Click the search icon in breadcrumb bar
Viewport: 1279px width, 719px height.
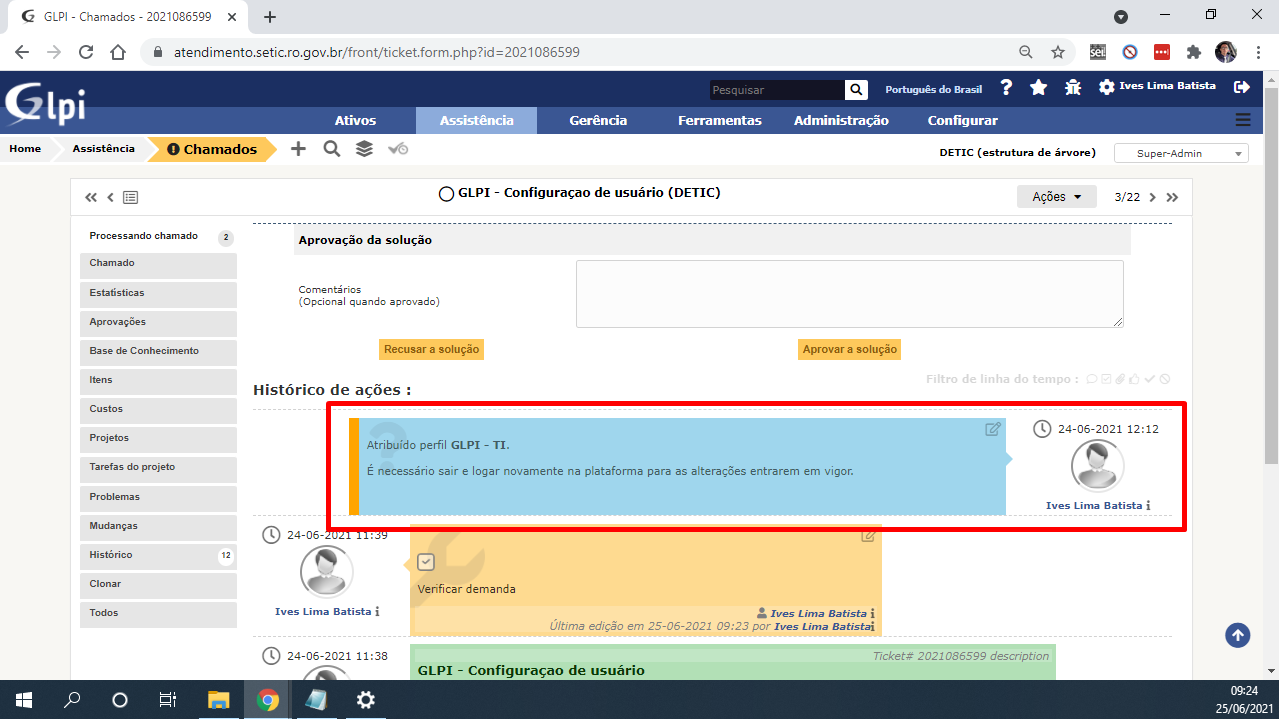click(332, 149)
